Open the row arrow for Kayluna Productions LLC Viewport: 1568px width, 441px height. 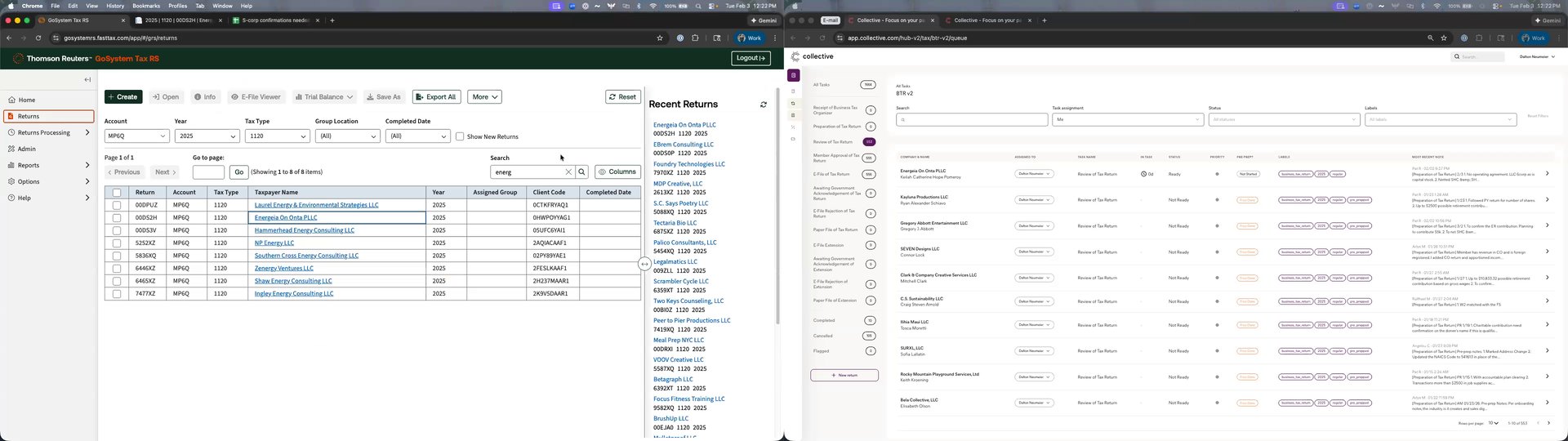tap(1547, 200)
